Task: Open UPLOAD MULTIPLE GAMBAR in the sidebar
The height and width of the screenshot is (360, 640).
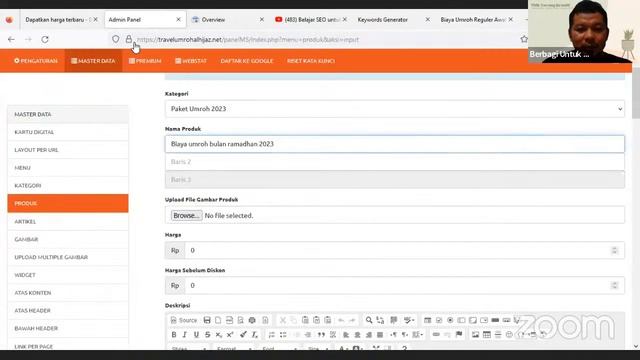Action: point(68,257)
